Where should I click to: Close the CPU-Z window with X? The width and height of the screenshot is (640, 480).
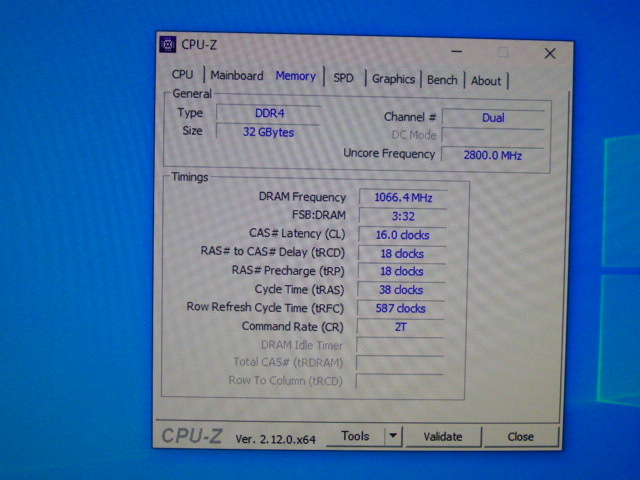[x=550, y=53]
